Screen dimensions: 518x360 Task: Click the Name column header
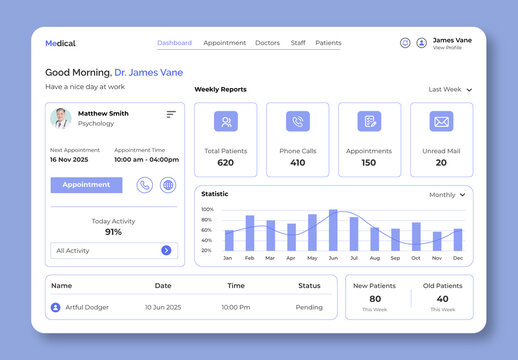(x=62, y=286)
